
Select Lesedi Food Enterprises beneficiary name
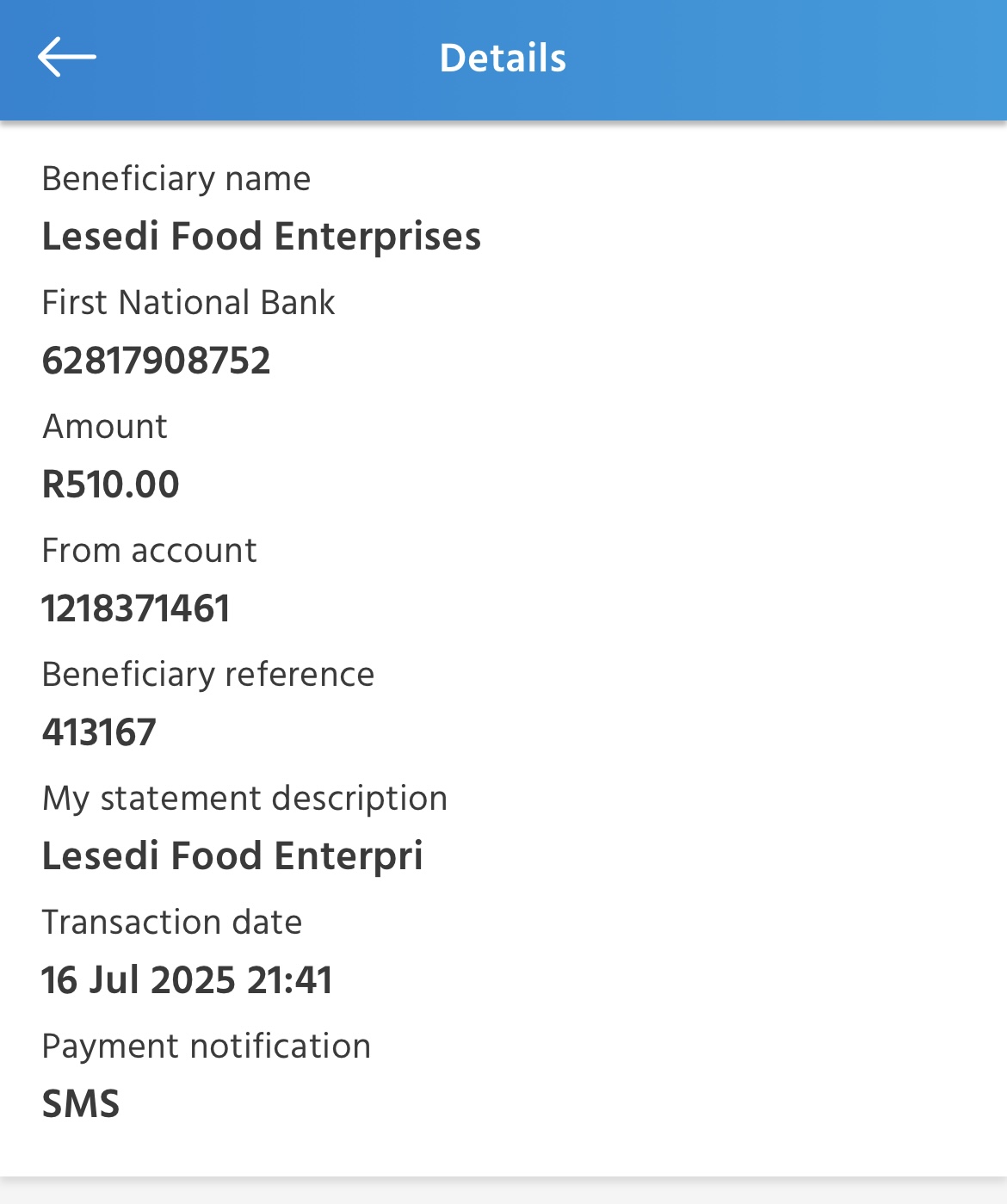[262, 237]
